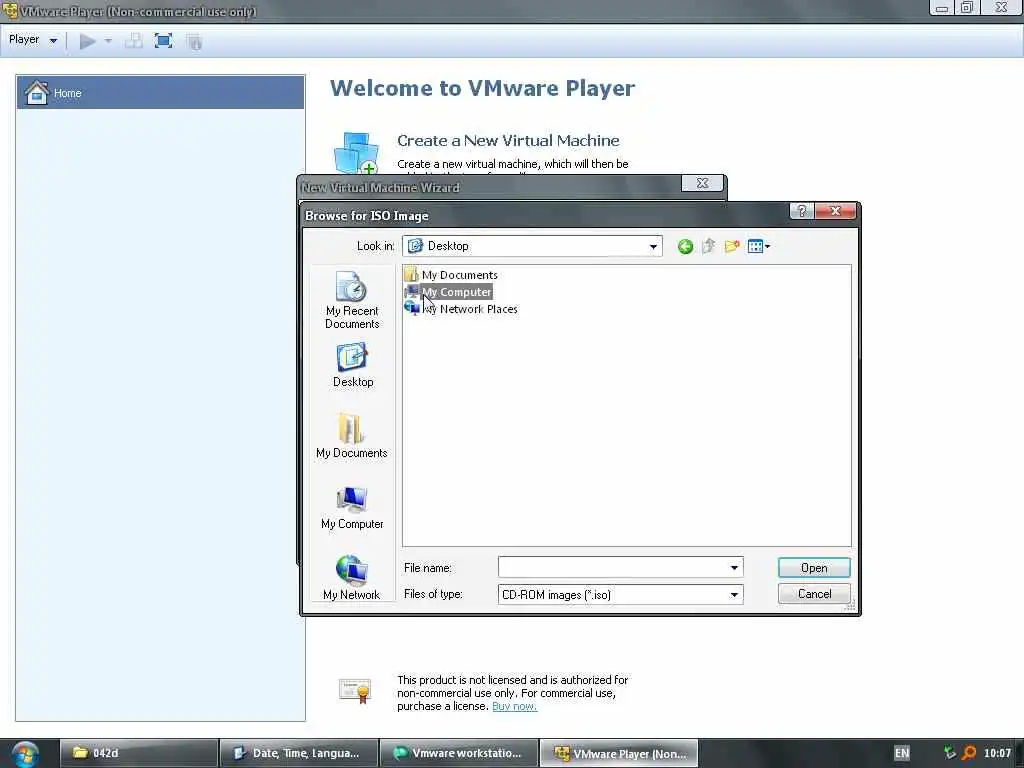Close the New Virtual Machine Wizard window
Viewport: 1024px width, 768px height.
[702, 184]
